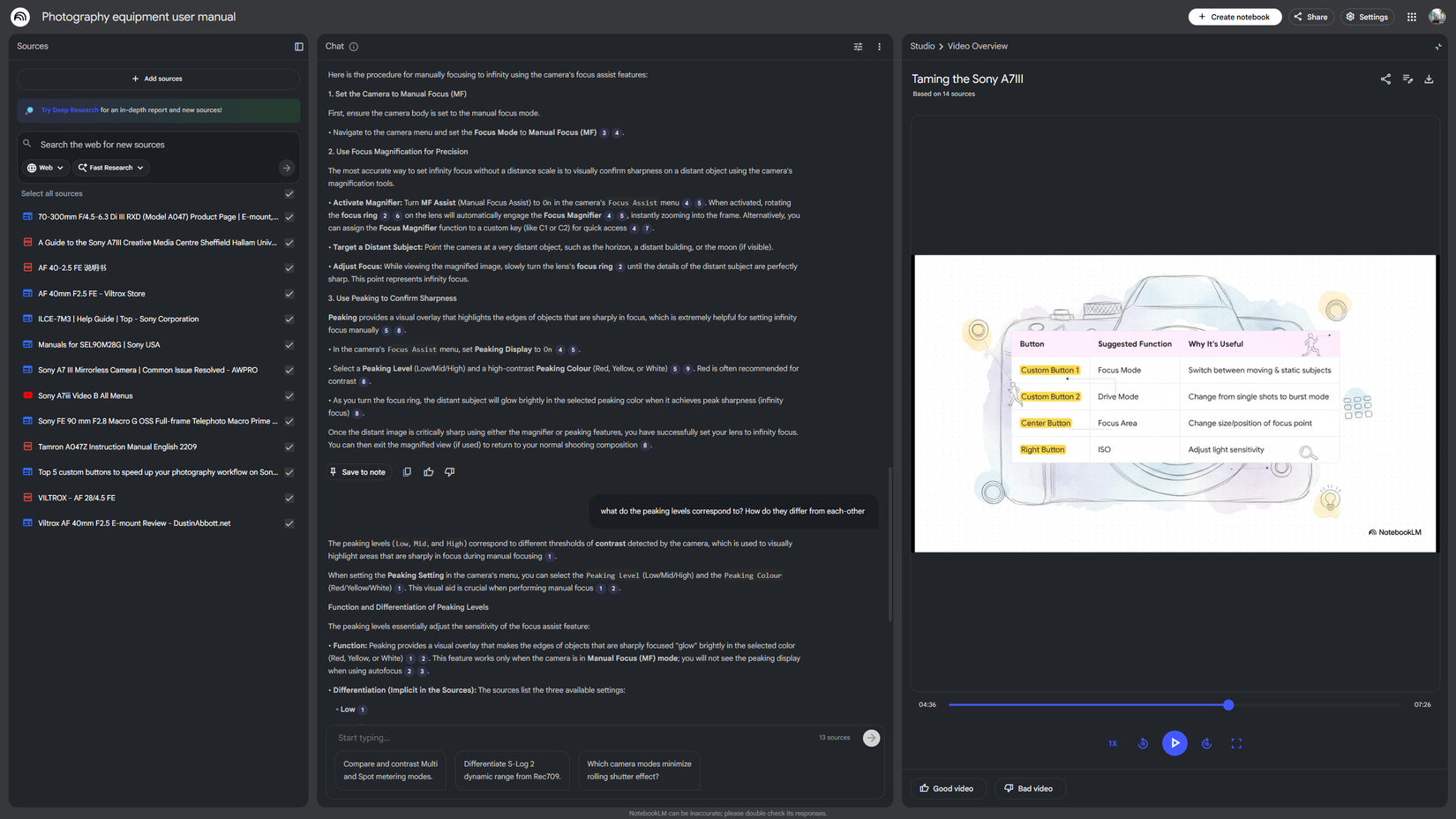Click the NotebookLM logo icon
This screenshot has height=819, width=1456.
(x=20, y=17)
